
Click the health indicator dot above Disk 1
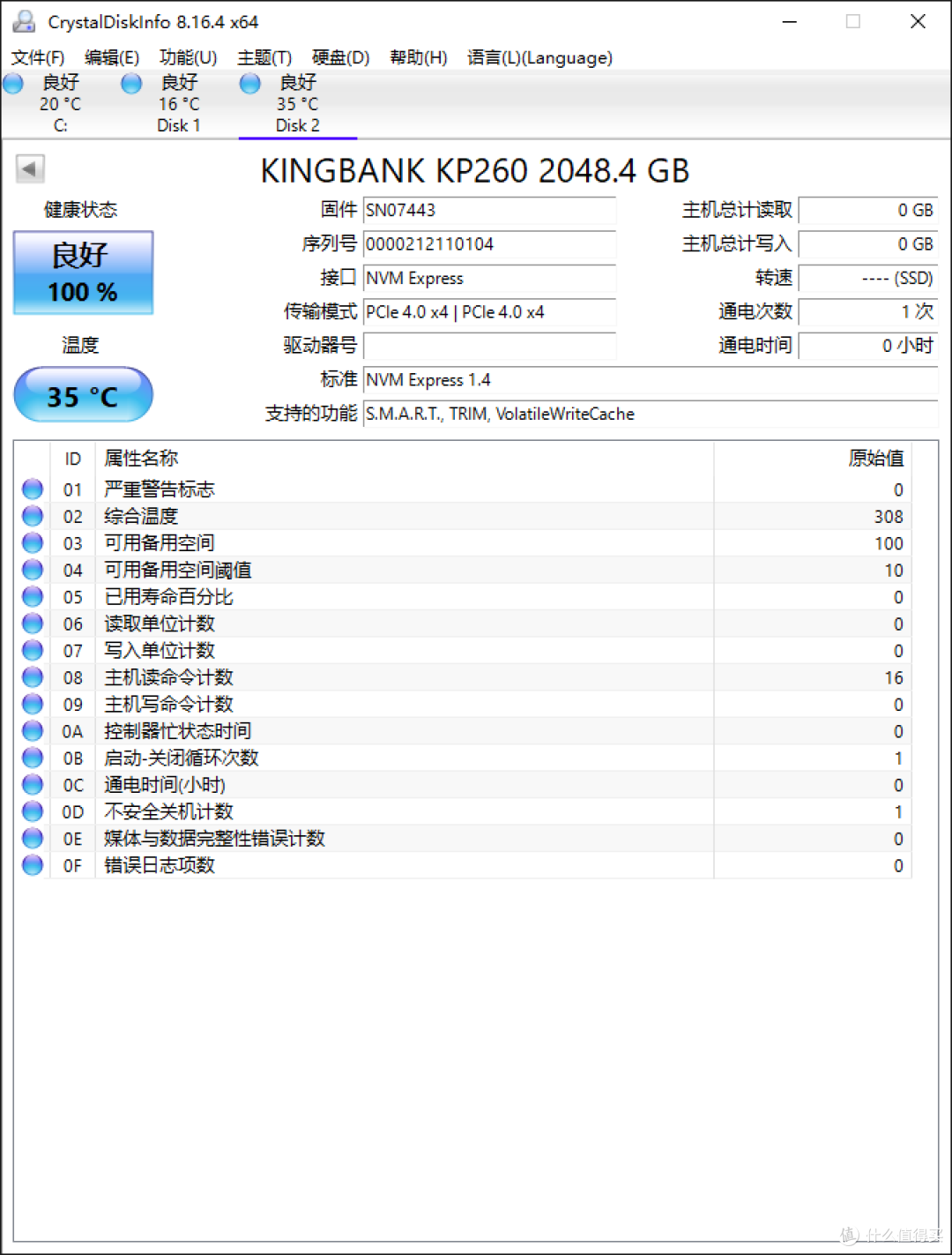[x=130, y=83]
